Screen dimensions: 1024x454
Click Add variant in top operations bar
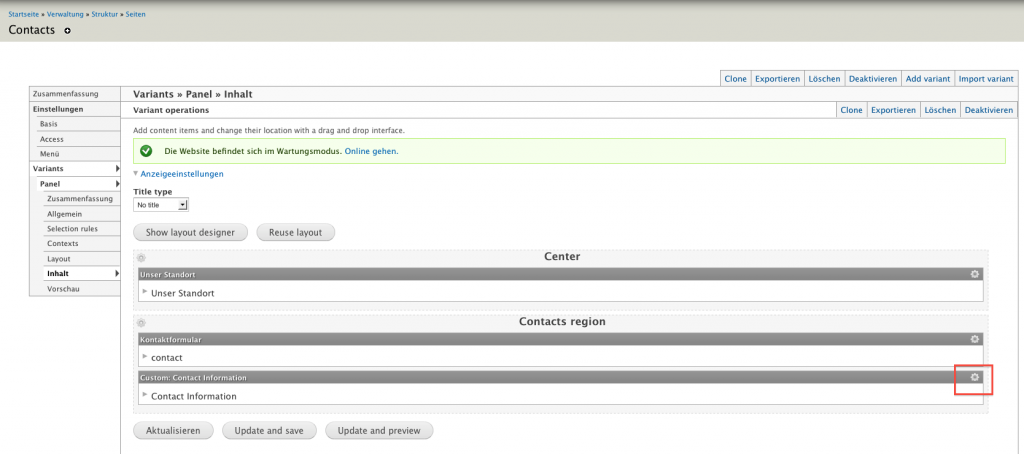click(927, 78)
